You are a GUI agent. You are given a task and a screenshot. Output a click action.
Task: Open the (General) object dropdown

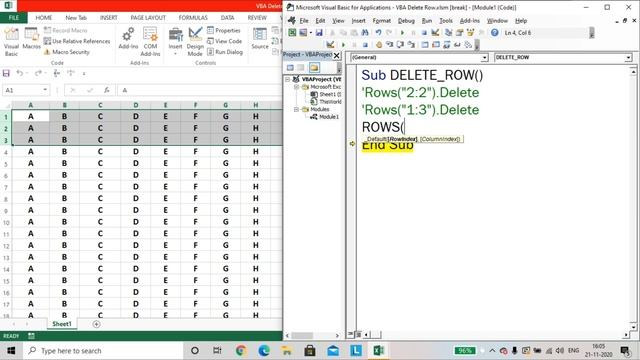(484, 58)
